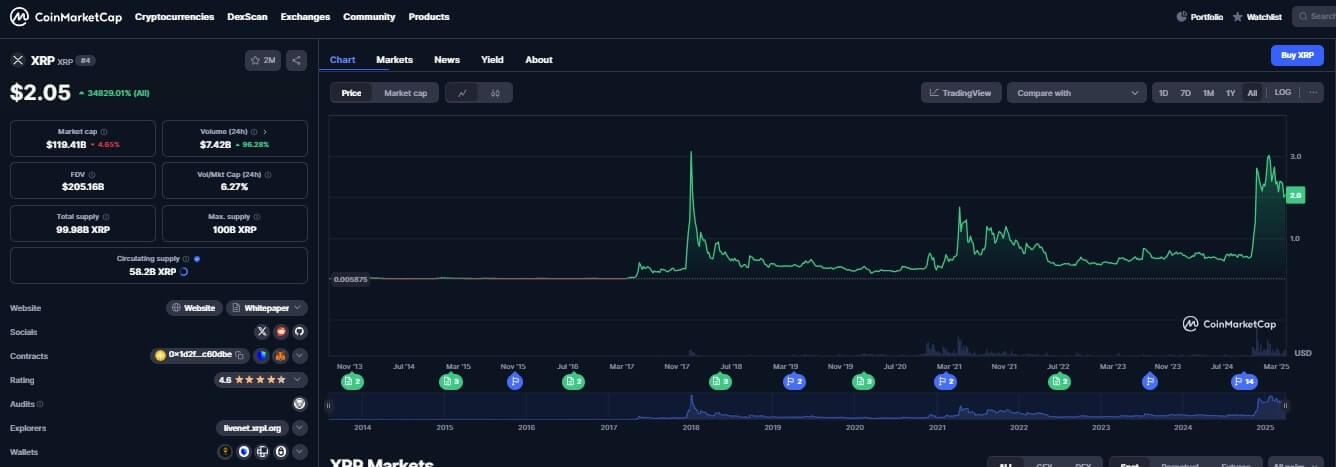Click the share icon next to XRP

click(x=296, y=60)
